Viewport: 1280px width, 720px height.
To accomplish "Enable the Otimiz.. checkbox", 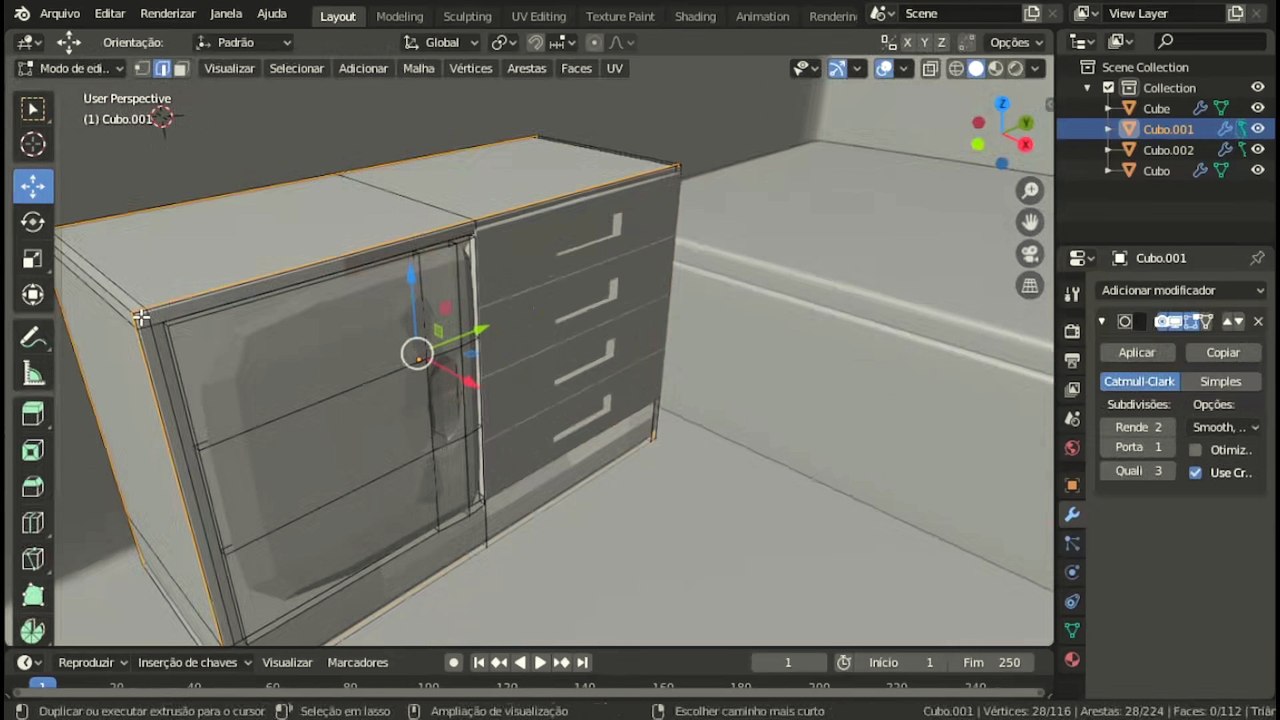I will [x=1195, y=450].
